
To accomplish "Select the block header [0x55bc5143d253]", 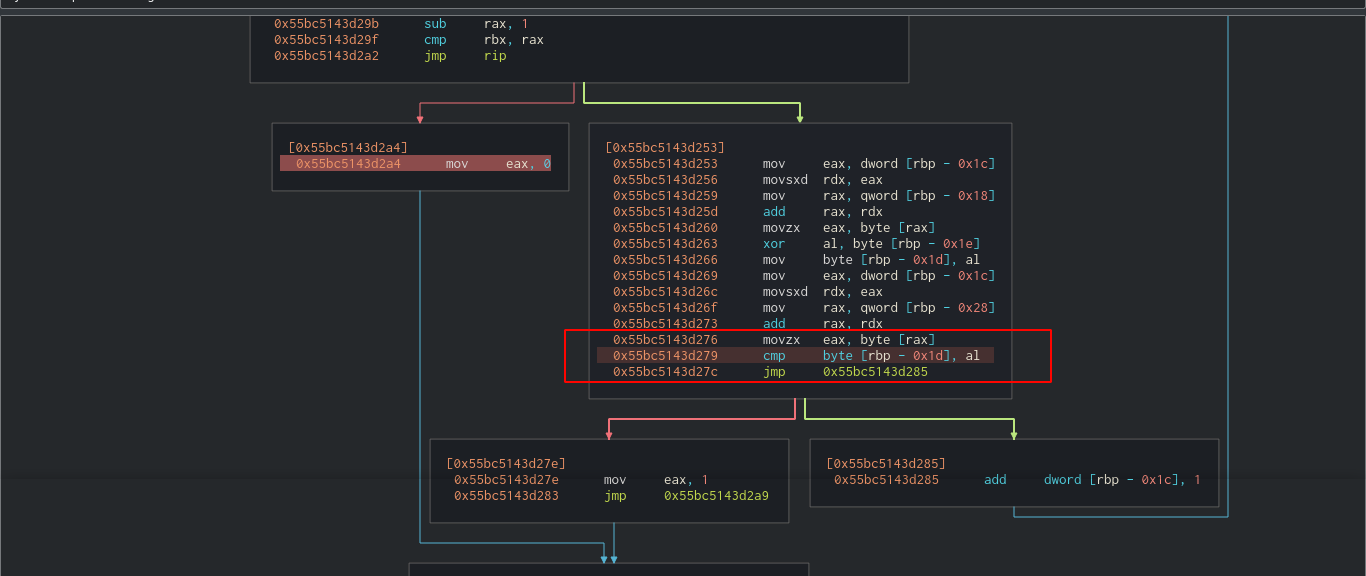I will pyautogui.click(x=665, y=148).
